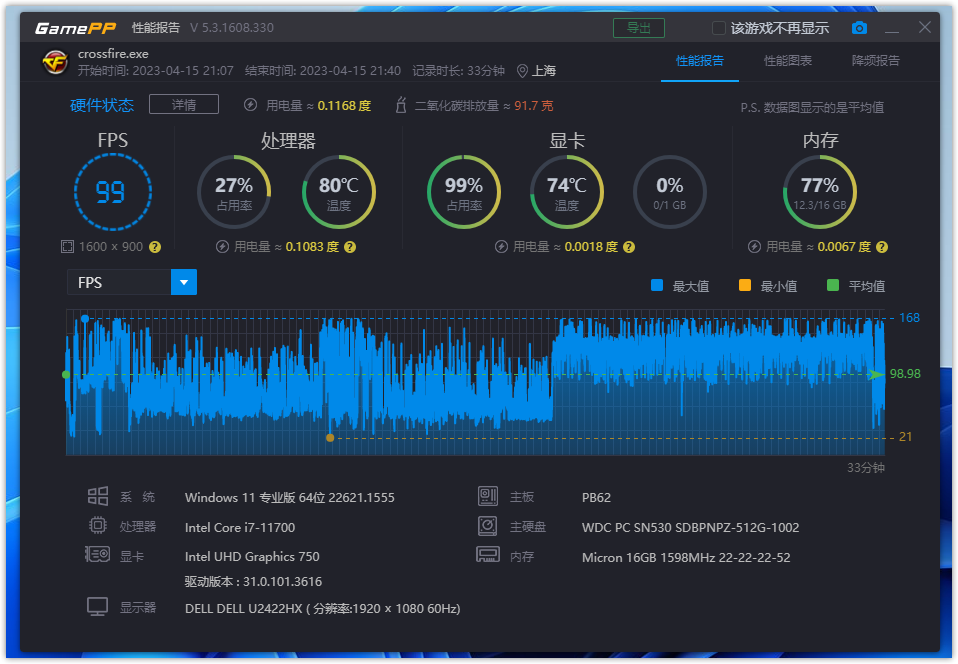Click the location pin icon beside 上海
This screenshot has width=958, height=664.
[x=522, y=71]
